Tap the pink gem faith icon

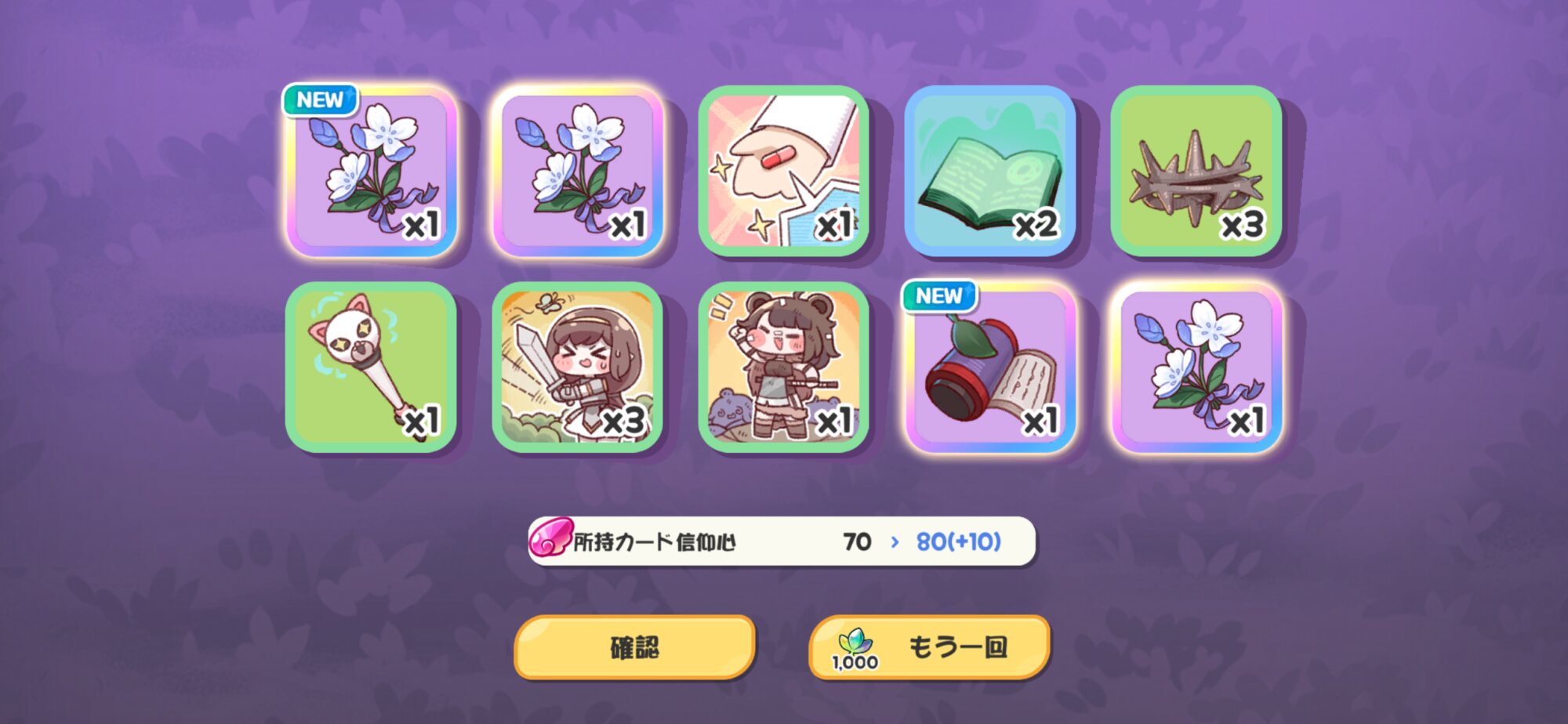point(550,539)
